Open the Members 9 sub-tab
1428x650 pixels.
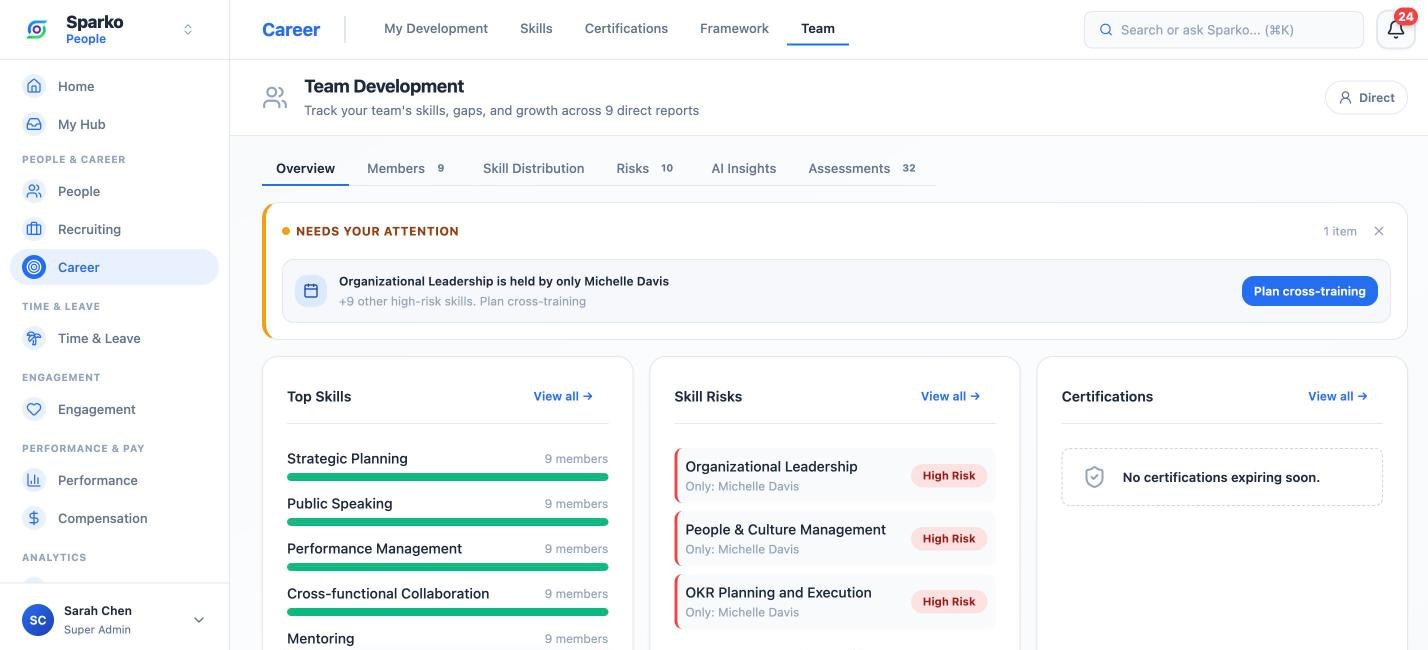point(406,168)
